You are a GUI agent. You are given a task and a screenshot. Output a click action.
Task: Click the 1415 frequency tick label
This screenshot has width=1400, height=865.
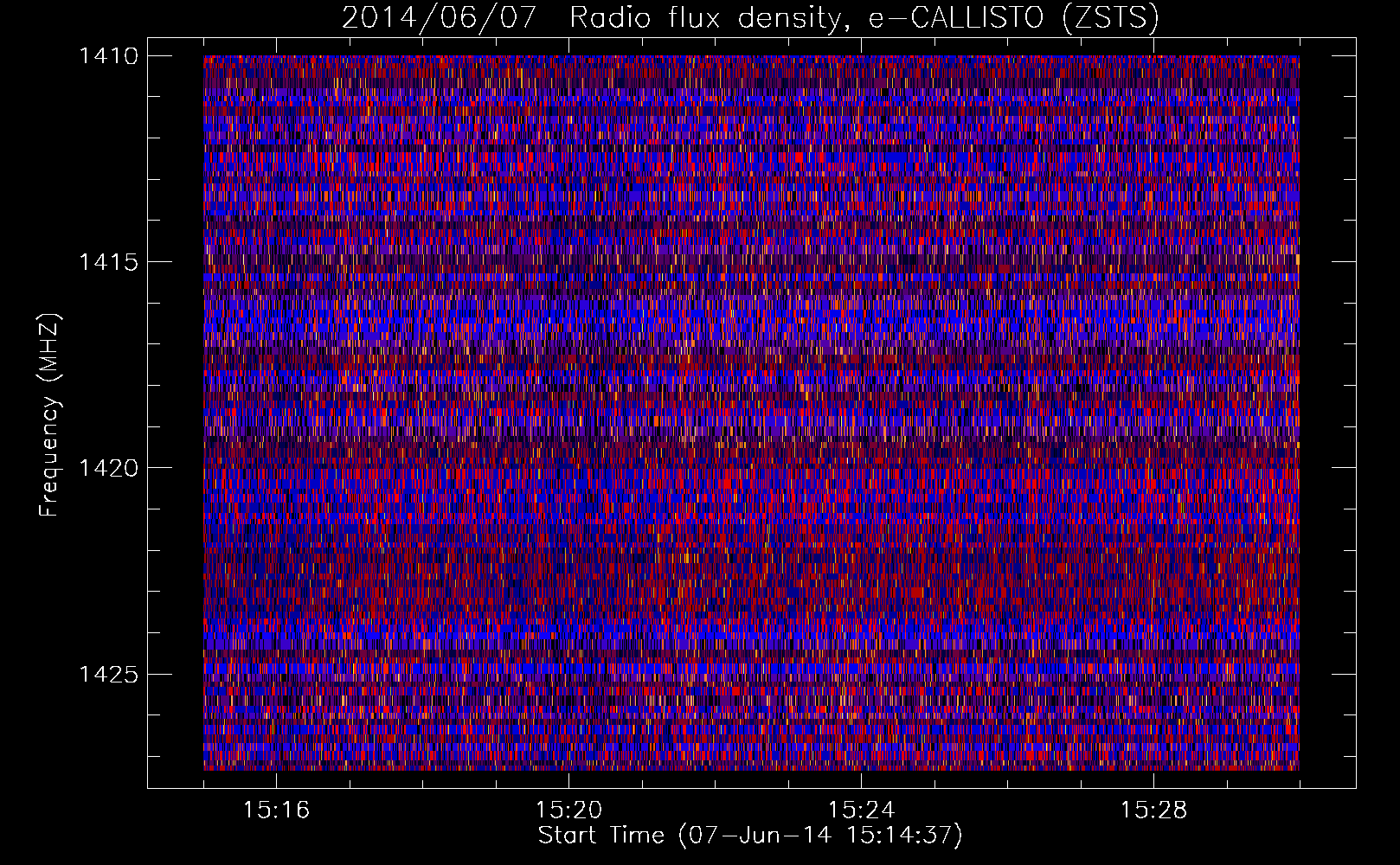(x=108, y=262)
